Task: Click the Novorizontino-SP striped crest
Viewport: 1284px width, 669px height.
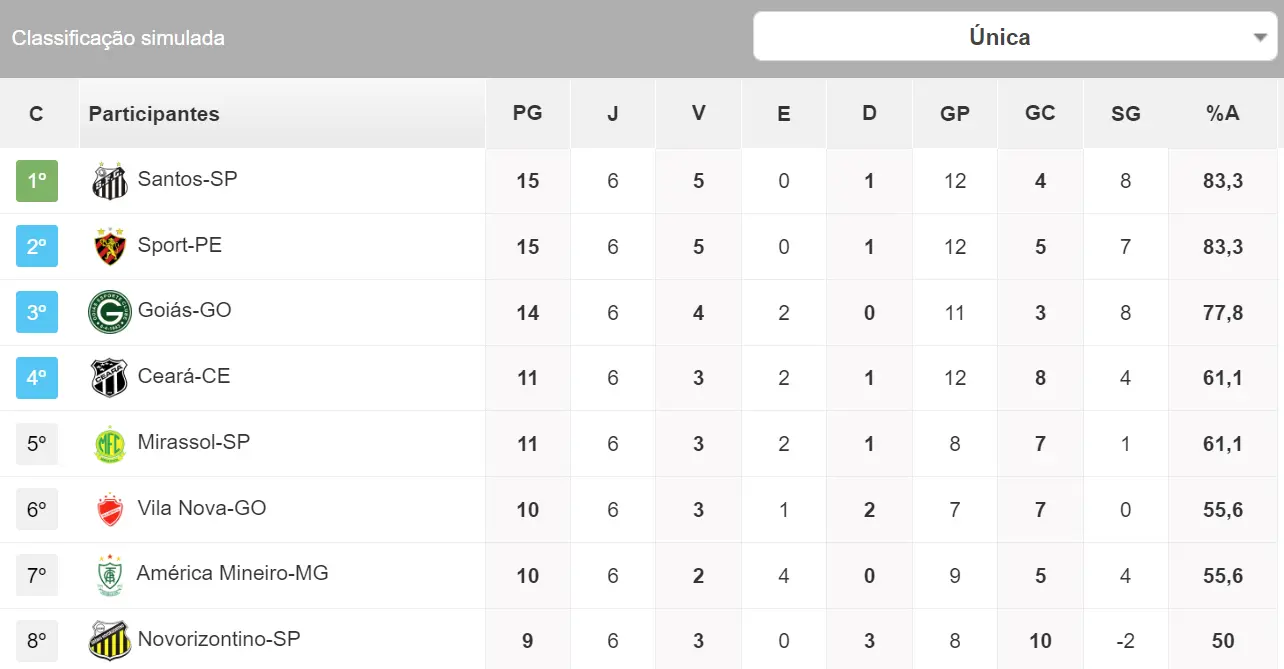Action: click(x=110, y=641)
